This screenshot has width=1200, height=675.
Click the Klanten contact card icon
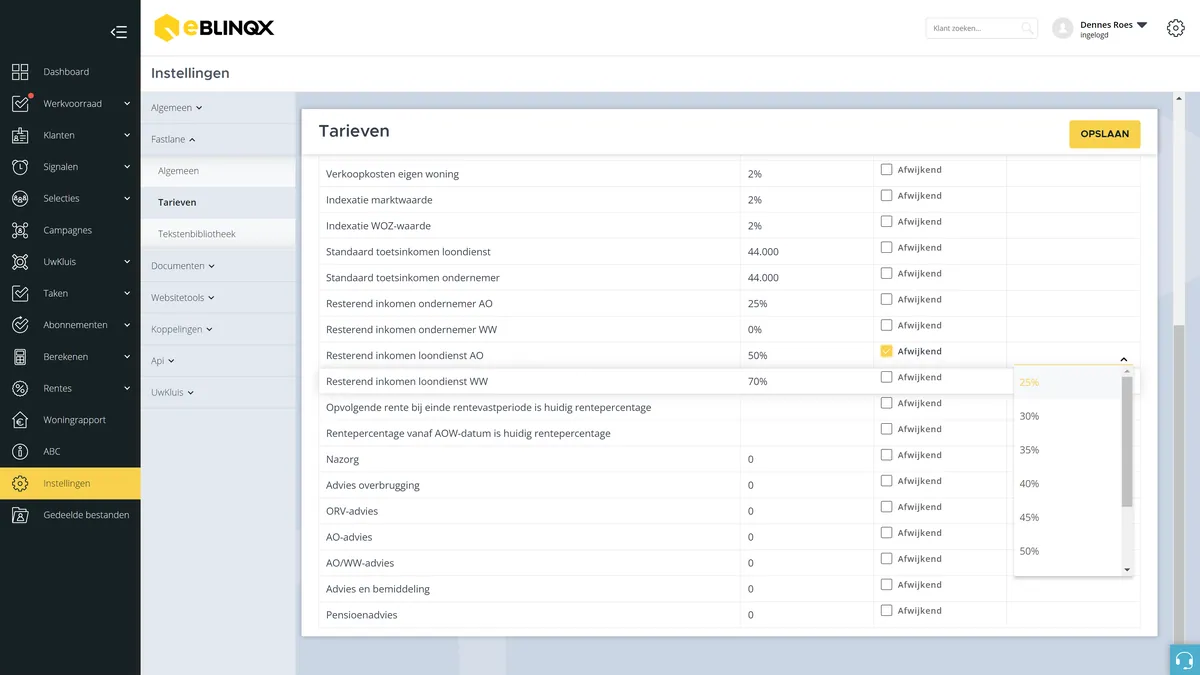click(x=20, y=135)
